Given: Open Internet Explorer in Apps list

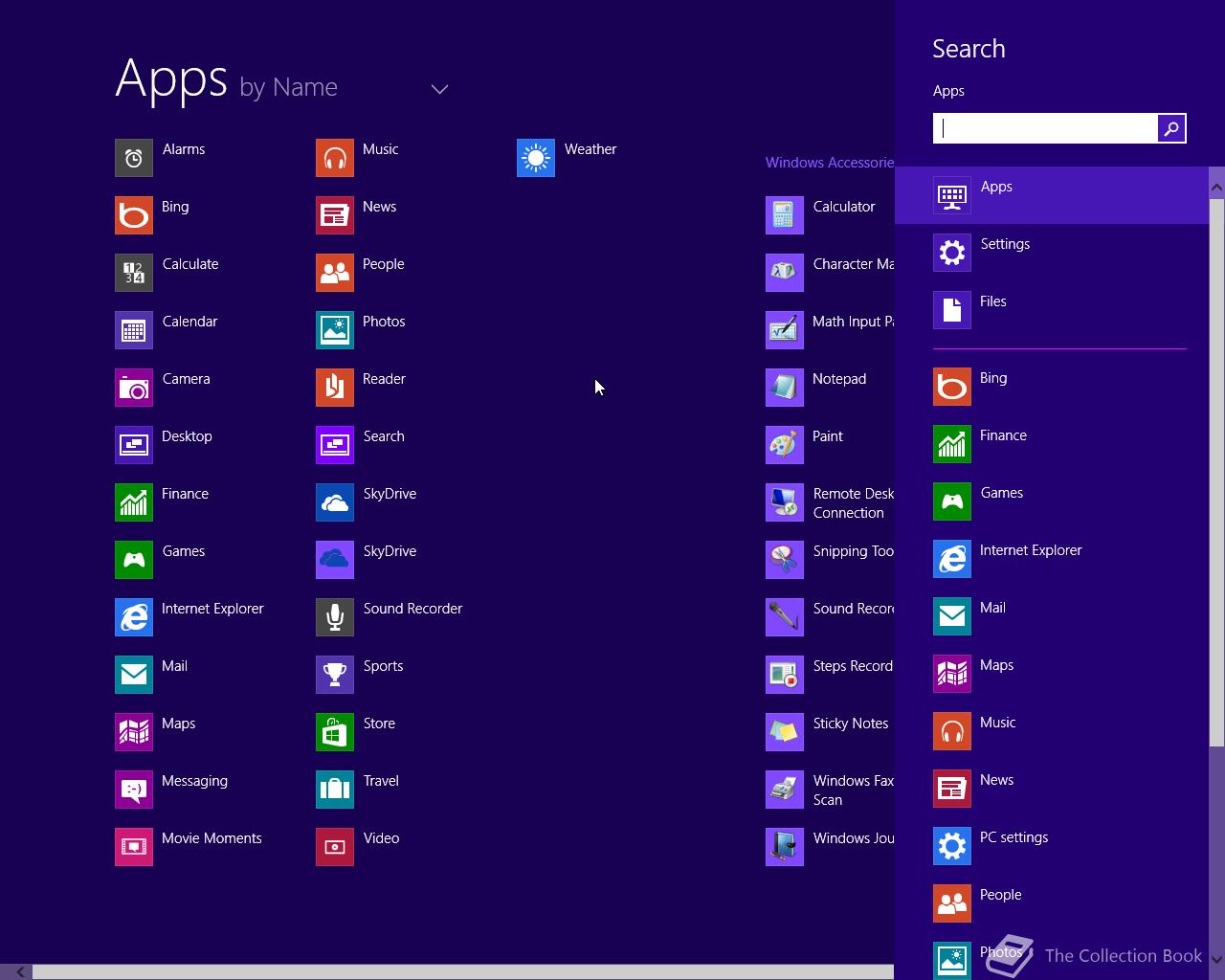Looking at the screenshot, I should click(x=134, y=617).
